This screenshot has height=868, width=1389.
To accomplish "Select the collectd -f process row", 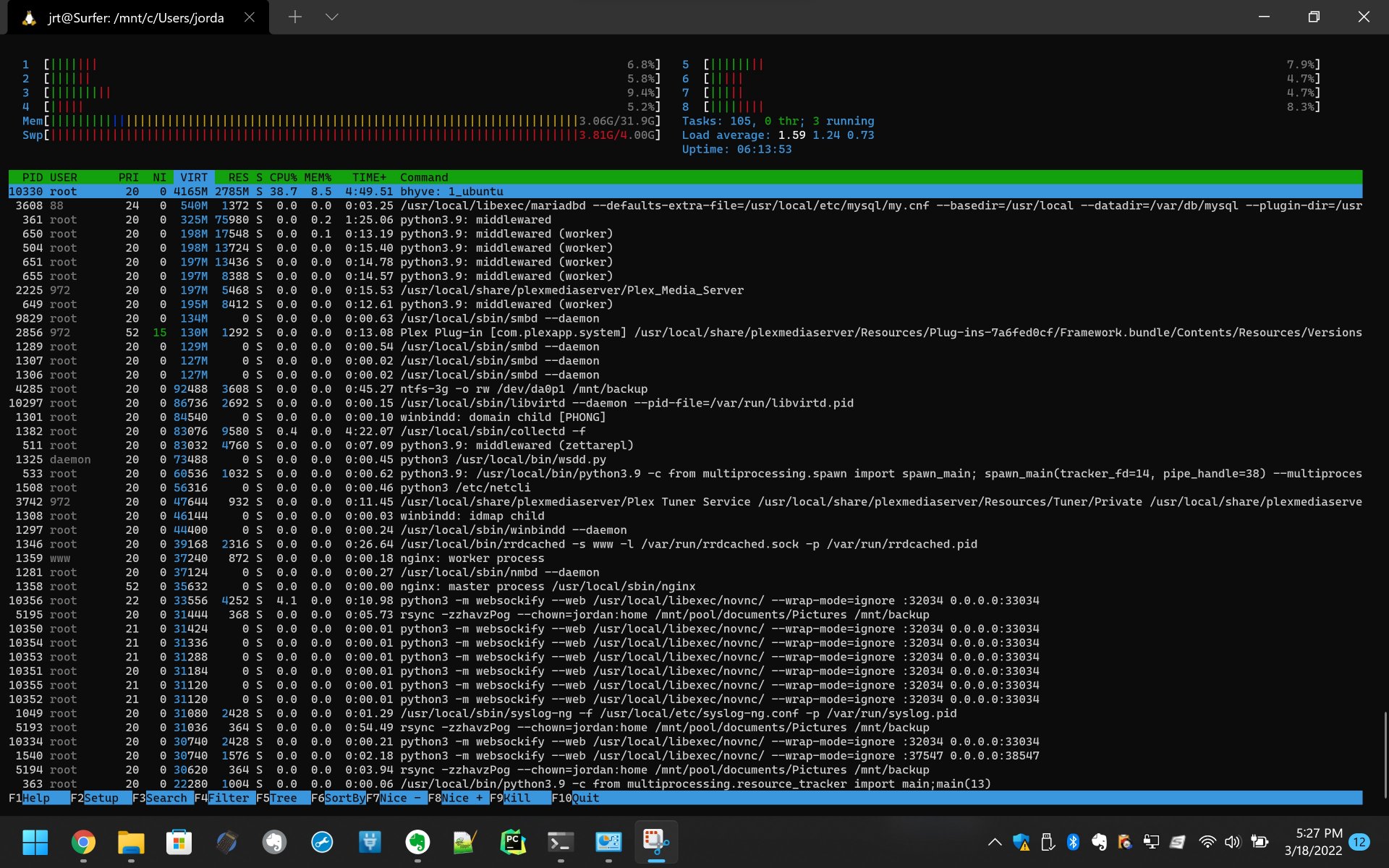I will tap(685, 431).
